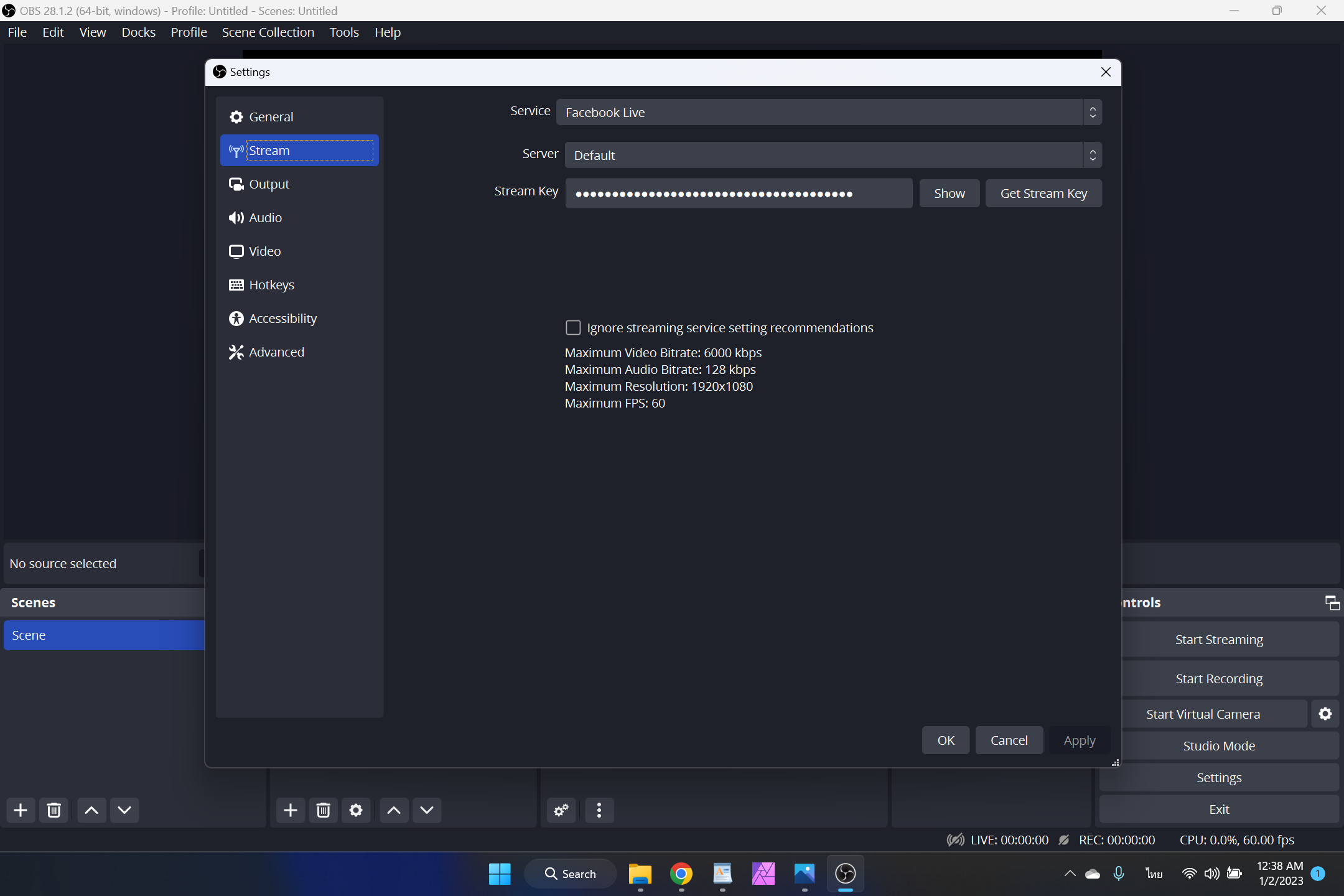Screen dimensions: 1344x896
Task: Click Get Stream Key button
Action: tap(1043, 194)
